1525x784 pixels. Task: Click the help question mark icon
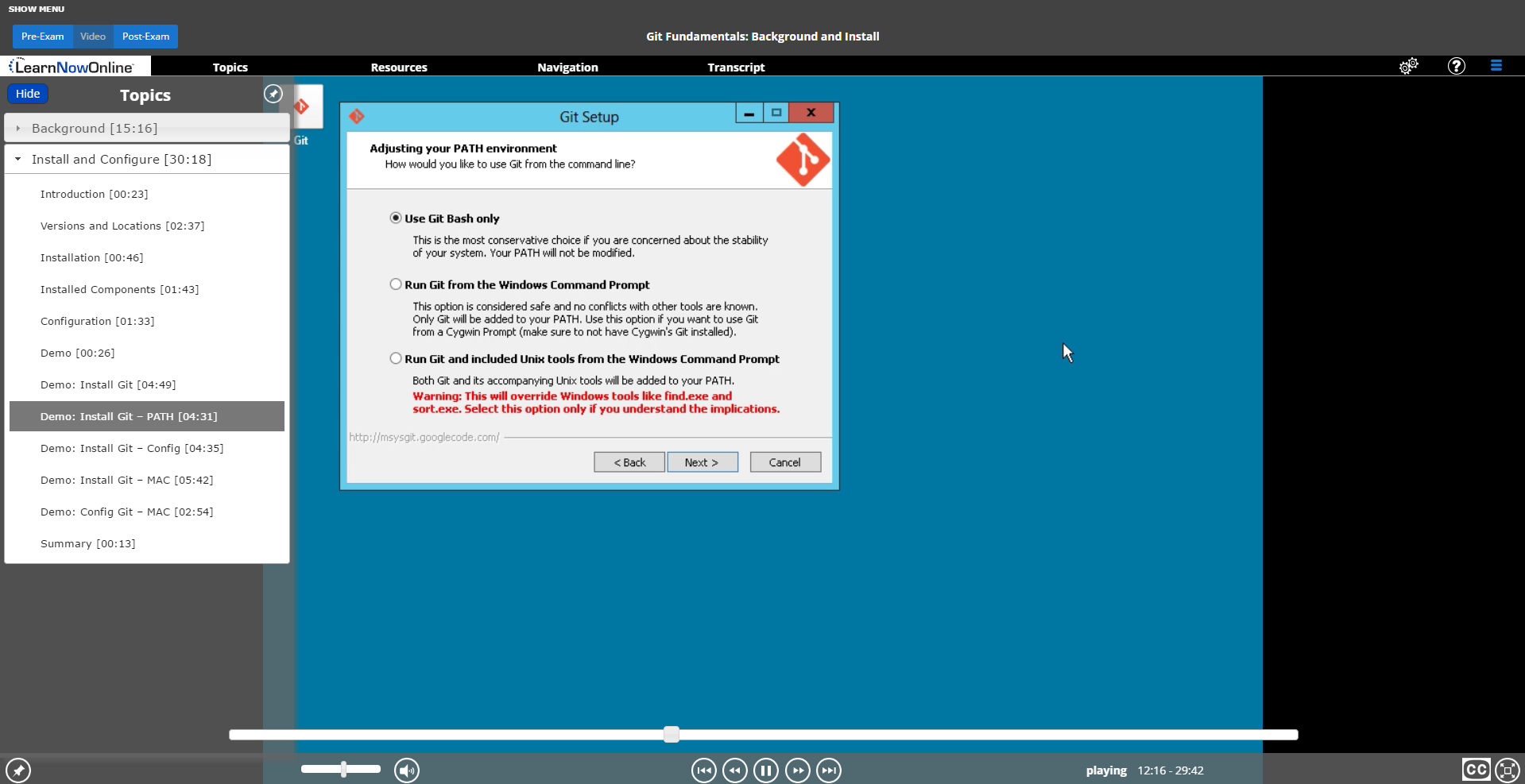pyautogui.click(x=1456, y=67)
